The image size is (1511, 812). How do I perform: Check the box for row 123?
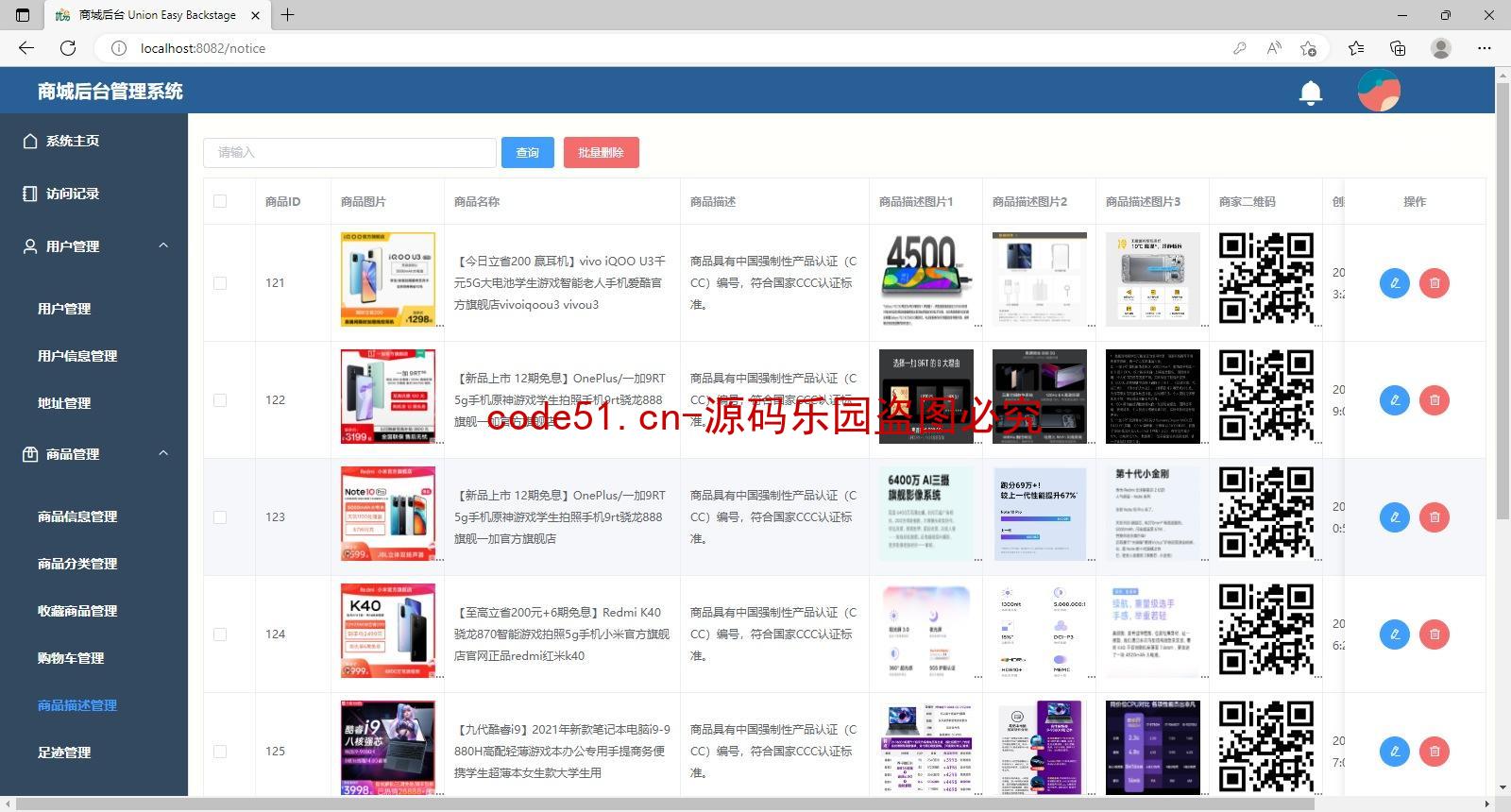tap(220, 517)
